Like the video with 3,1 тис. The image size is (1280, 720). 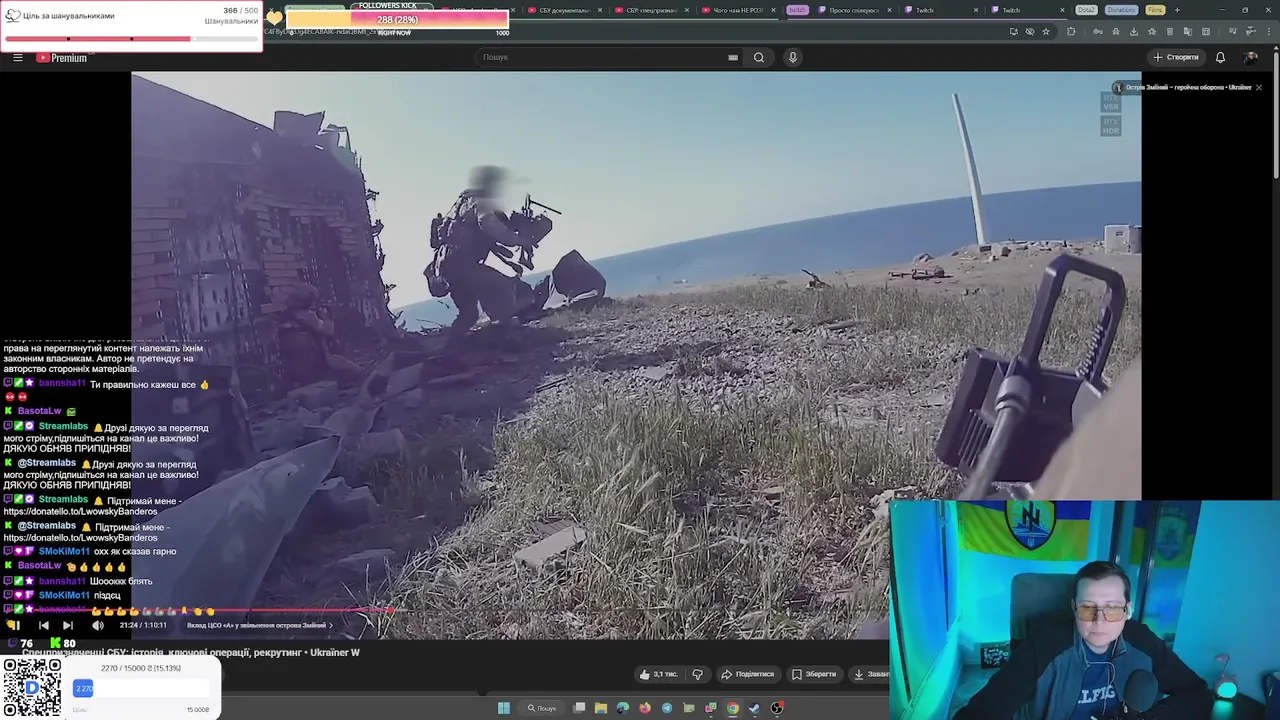[658, 674]
